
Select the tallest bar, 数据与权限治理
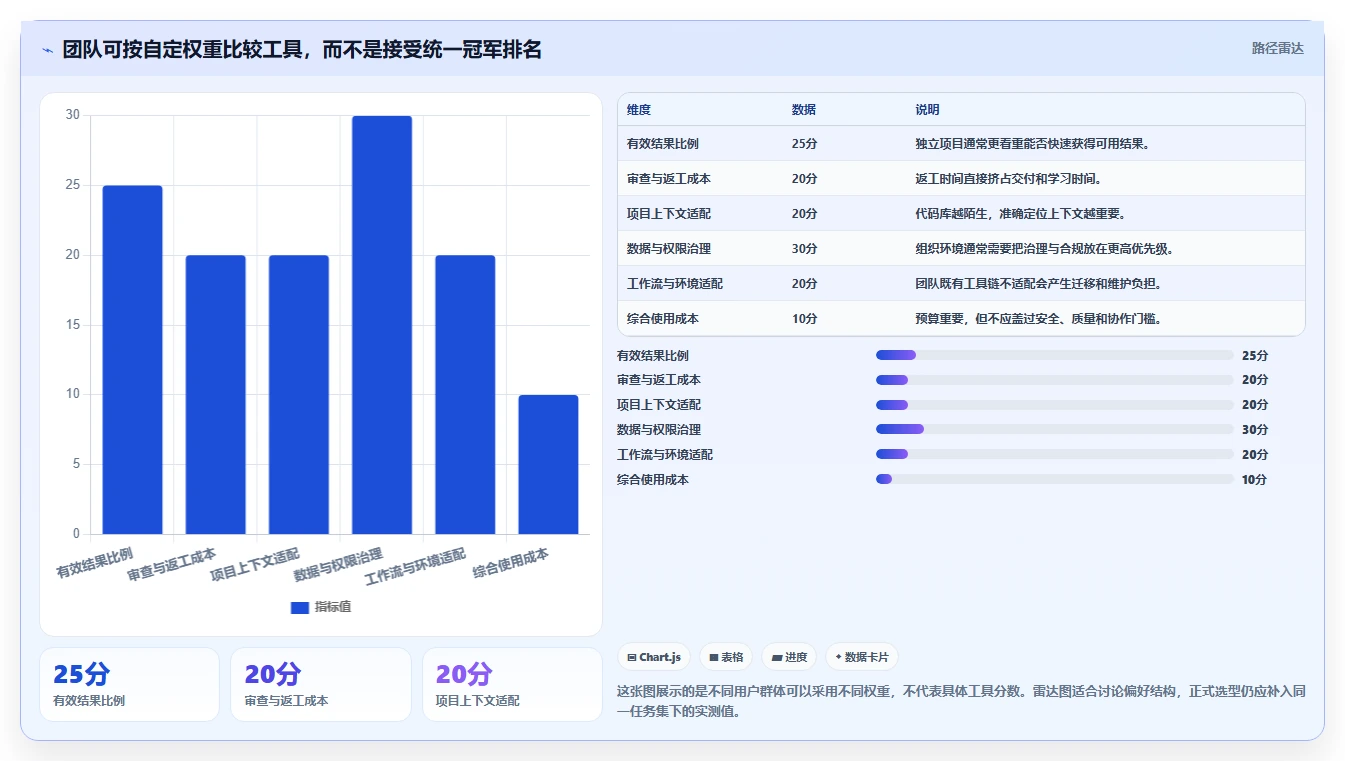point(382,325)
